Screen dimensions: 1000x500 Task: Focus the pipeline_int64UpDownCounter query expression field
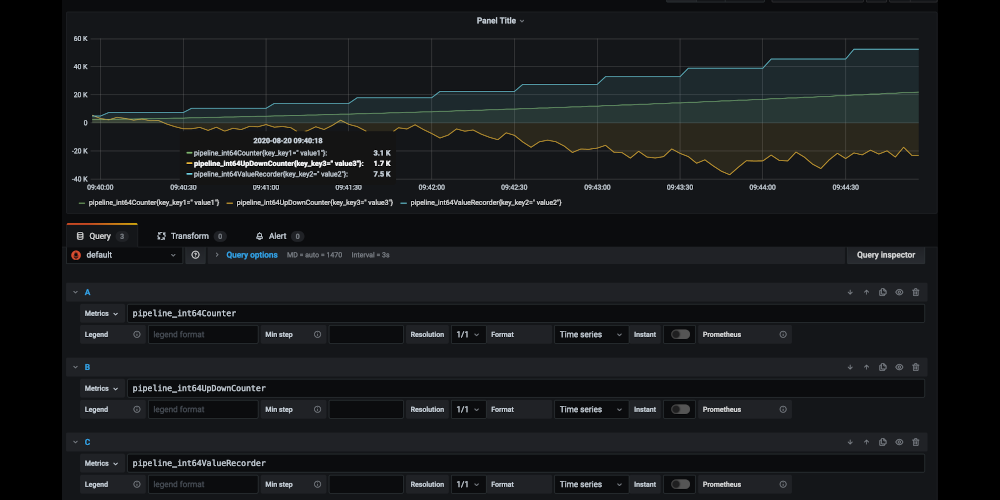point(526,388)
